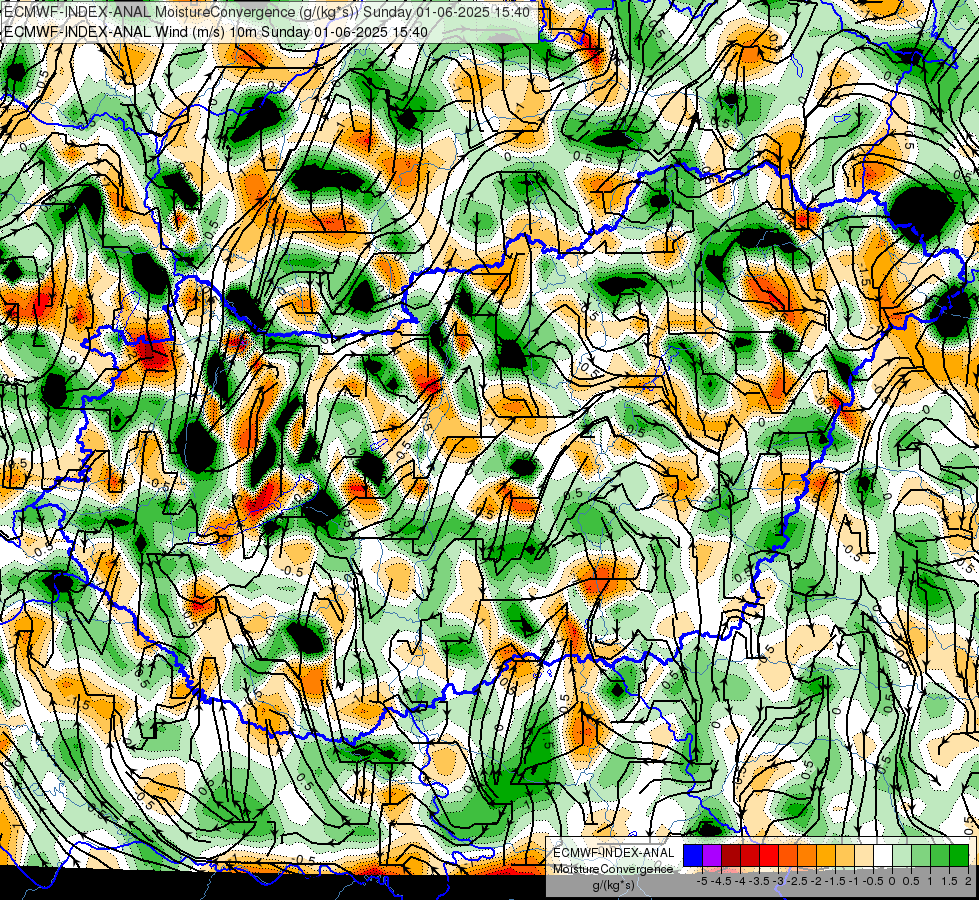
Task: Click the '-4.5' legend tick label
Action: point(721,881)
